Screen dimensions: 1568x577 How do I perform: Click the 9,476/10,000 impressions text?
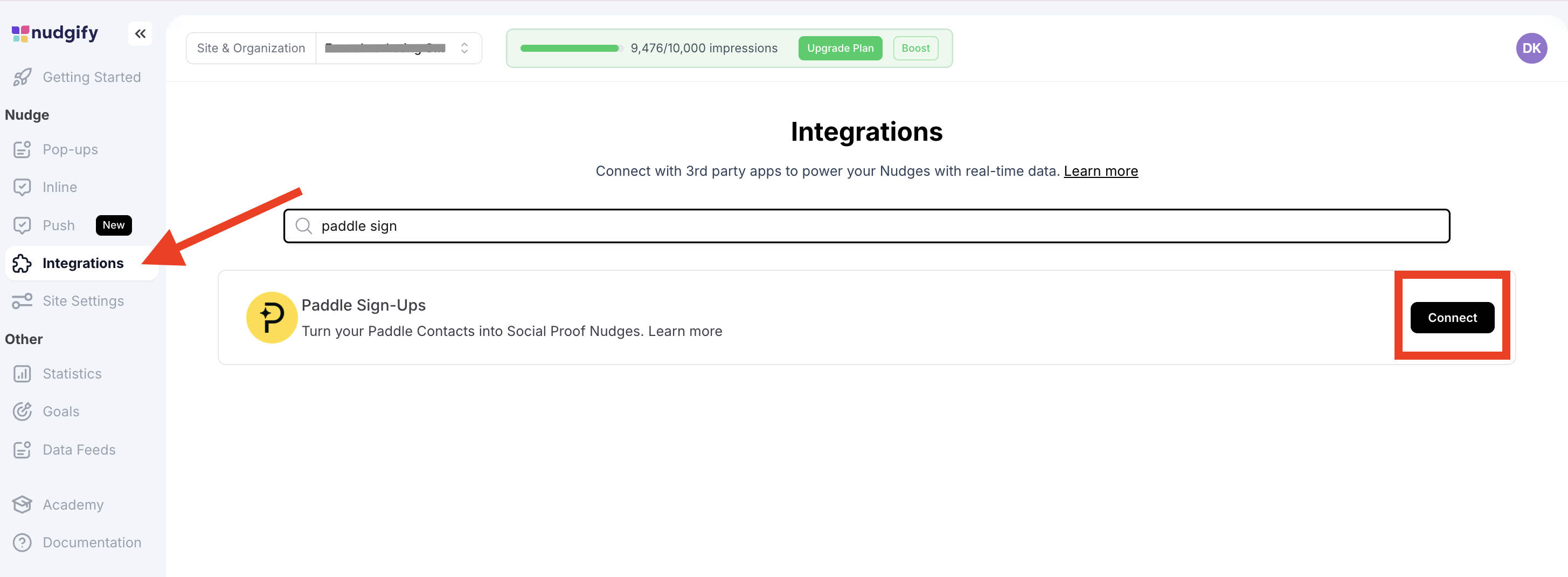click(x=704, y=48)
